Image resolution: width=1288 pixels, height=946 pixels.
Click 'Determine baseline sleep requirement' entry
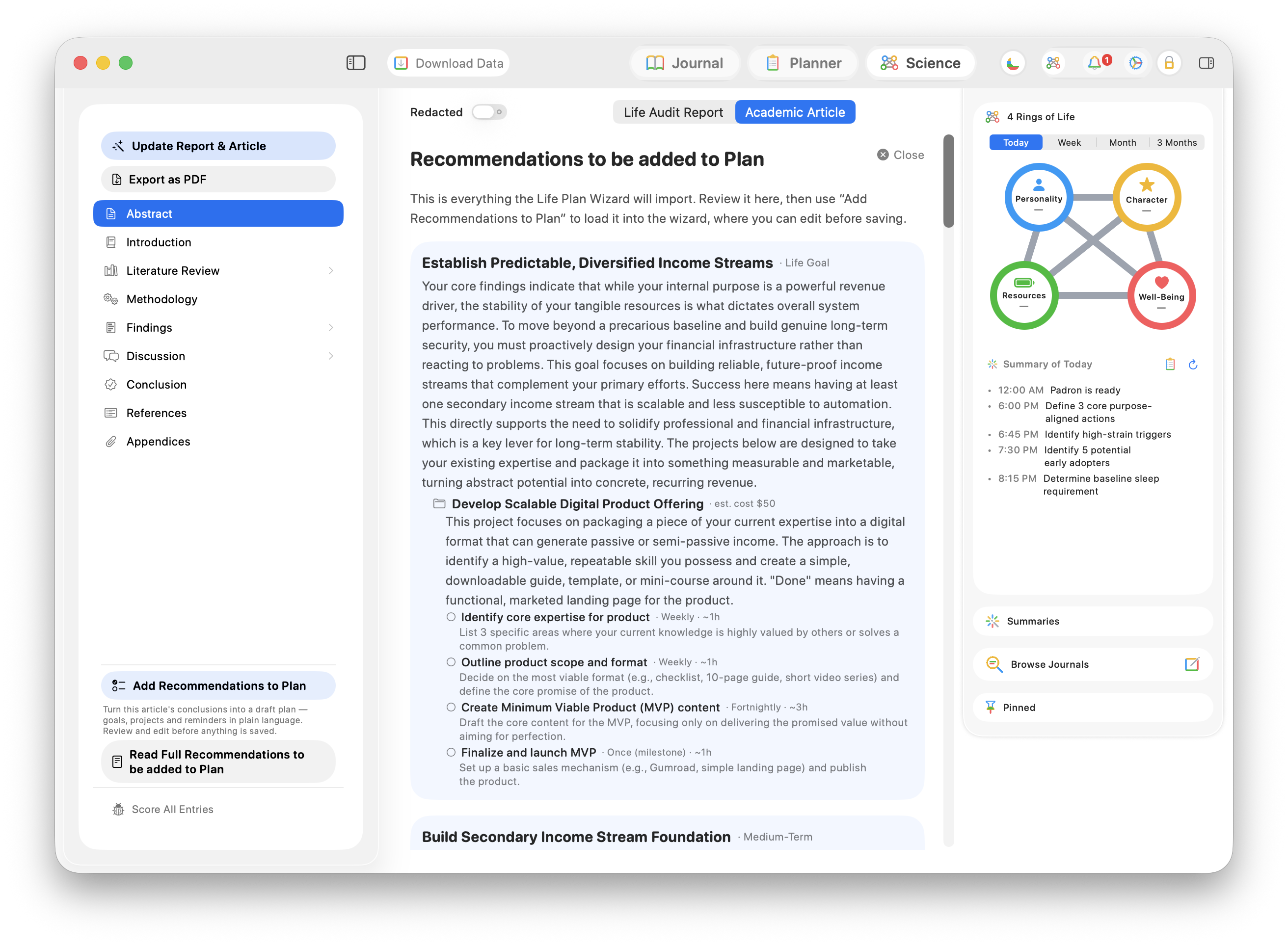click(1100, 485)
